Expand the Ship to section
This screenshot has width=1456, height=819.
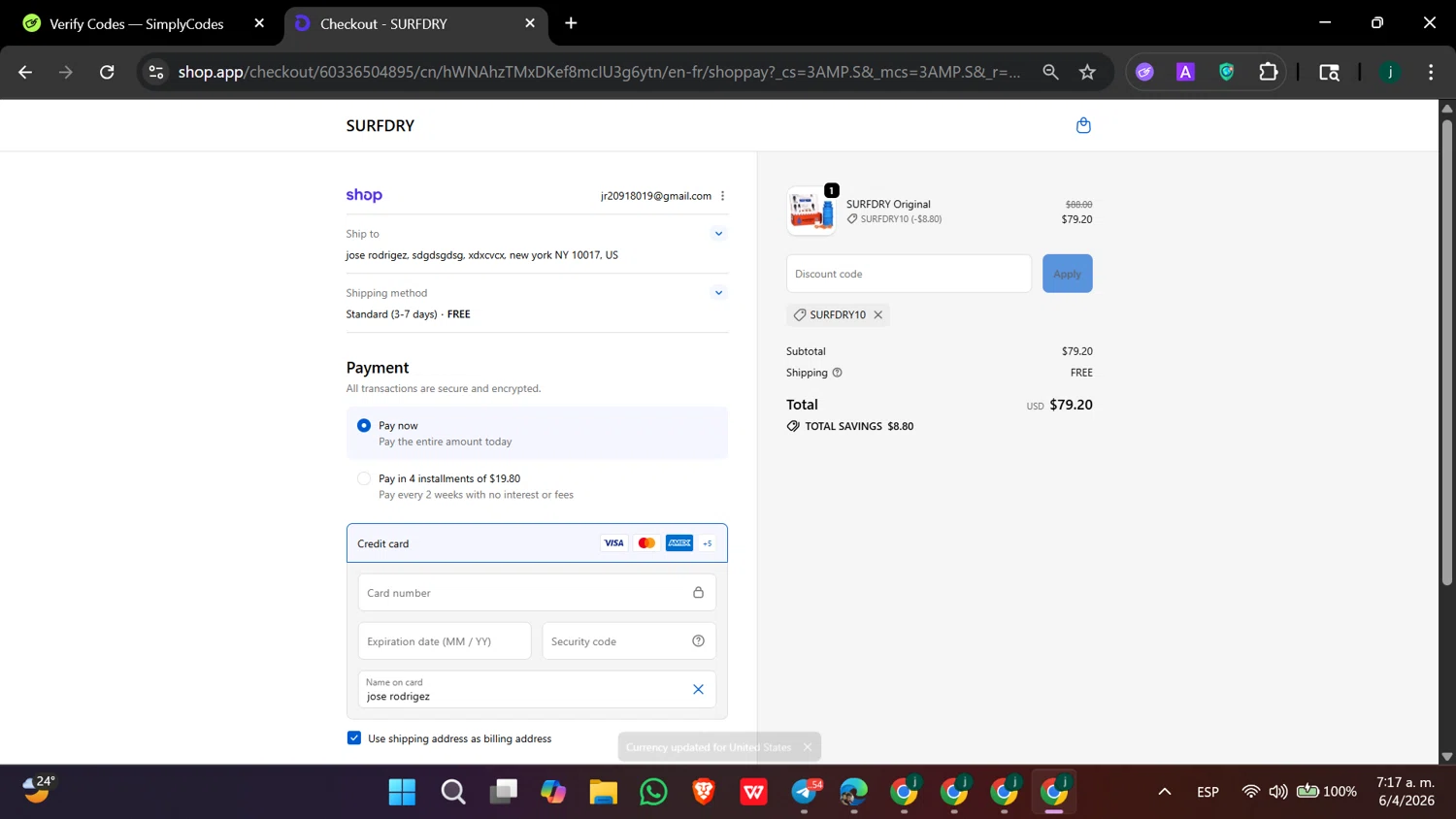coord(718,234)
